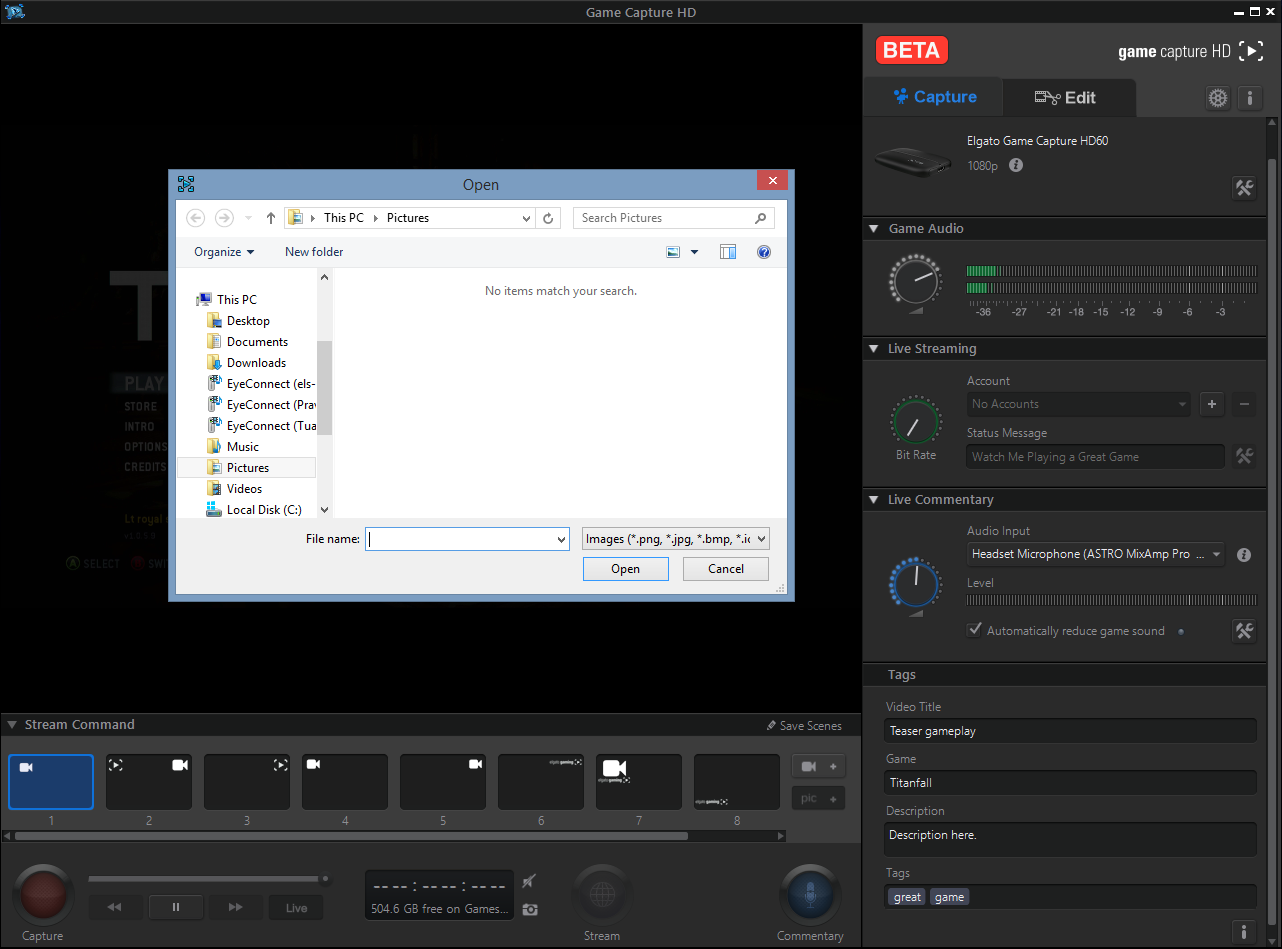Screen dimensions: 1282x949
Task: Click the snapshot camera icon
Action: pos(530,909)
